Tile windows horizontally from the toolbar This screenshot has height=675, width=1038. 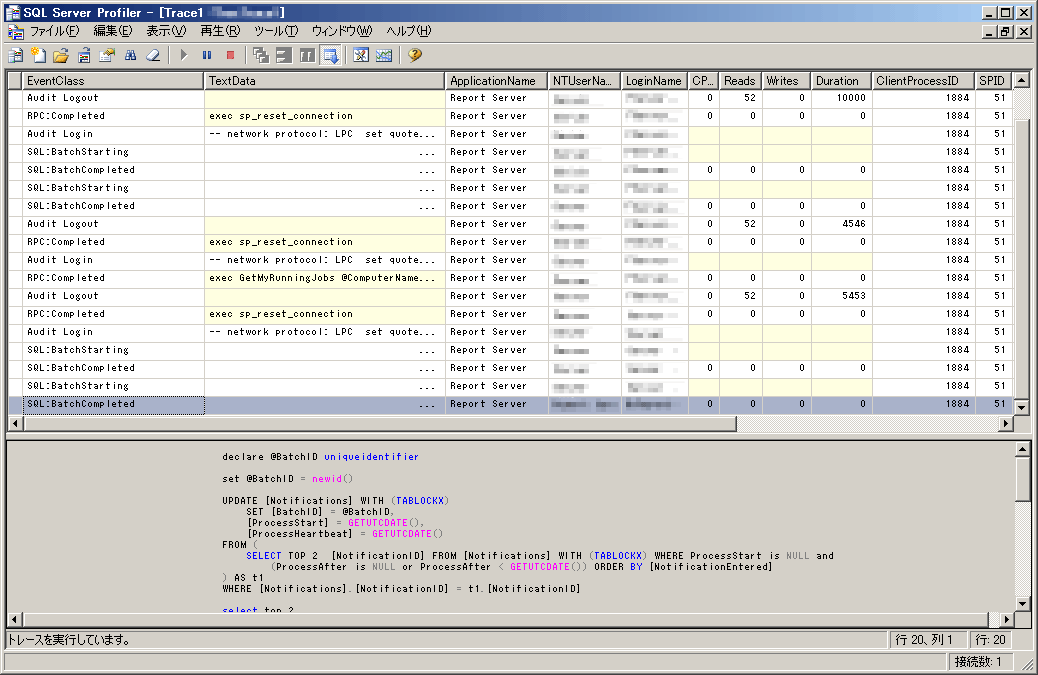click(x=284, y=56)
